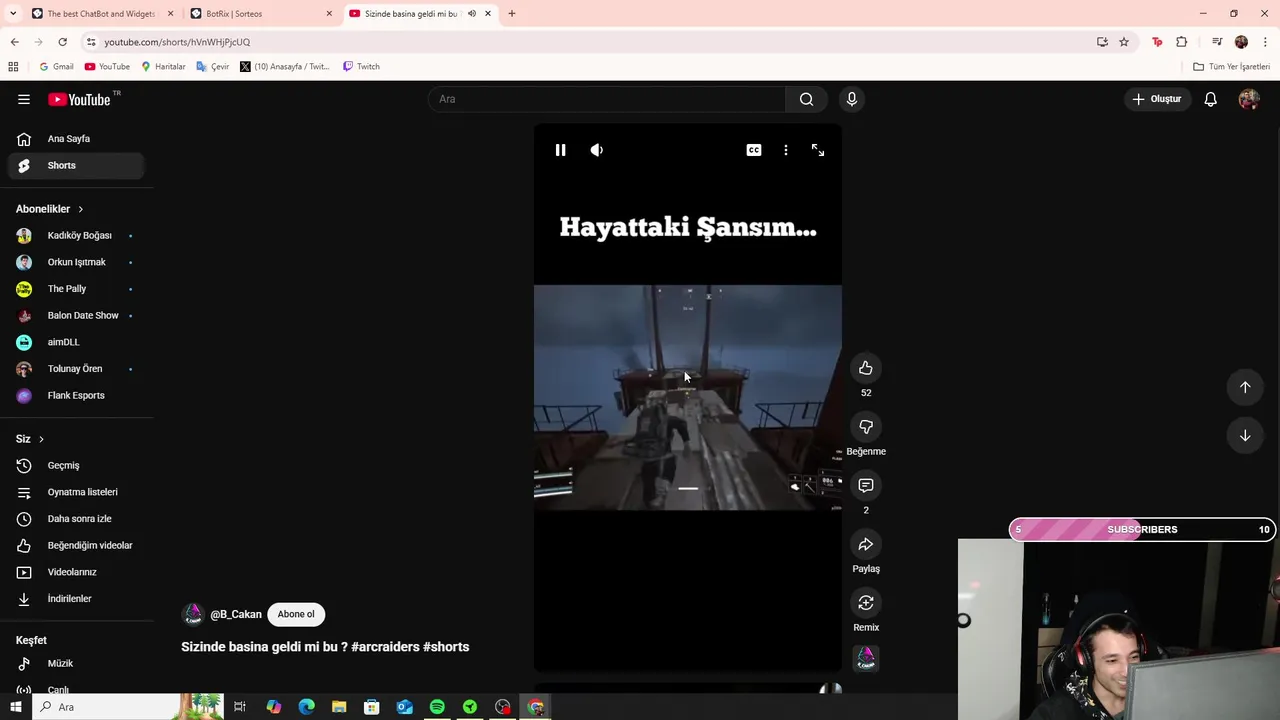Open Beğendiğim videolar liked videos

(x=76, y=545)
